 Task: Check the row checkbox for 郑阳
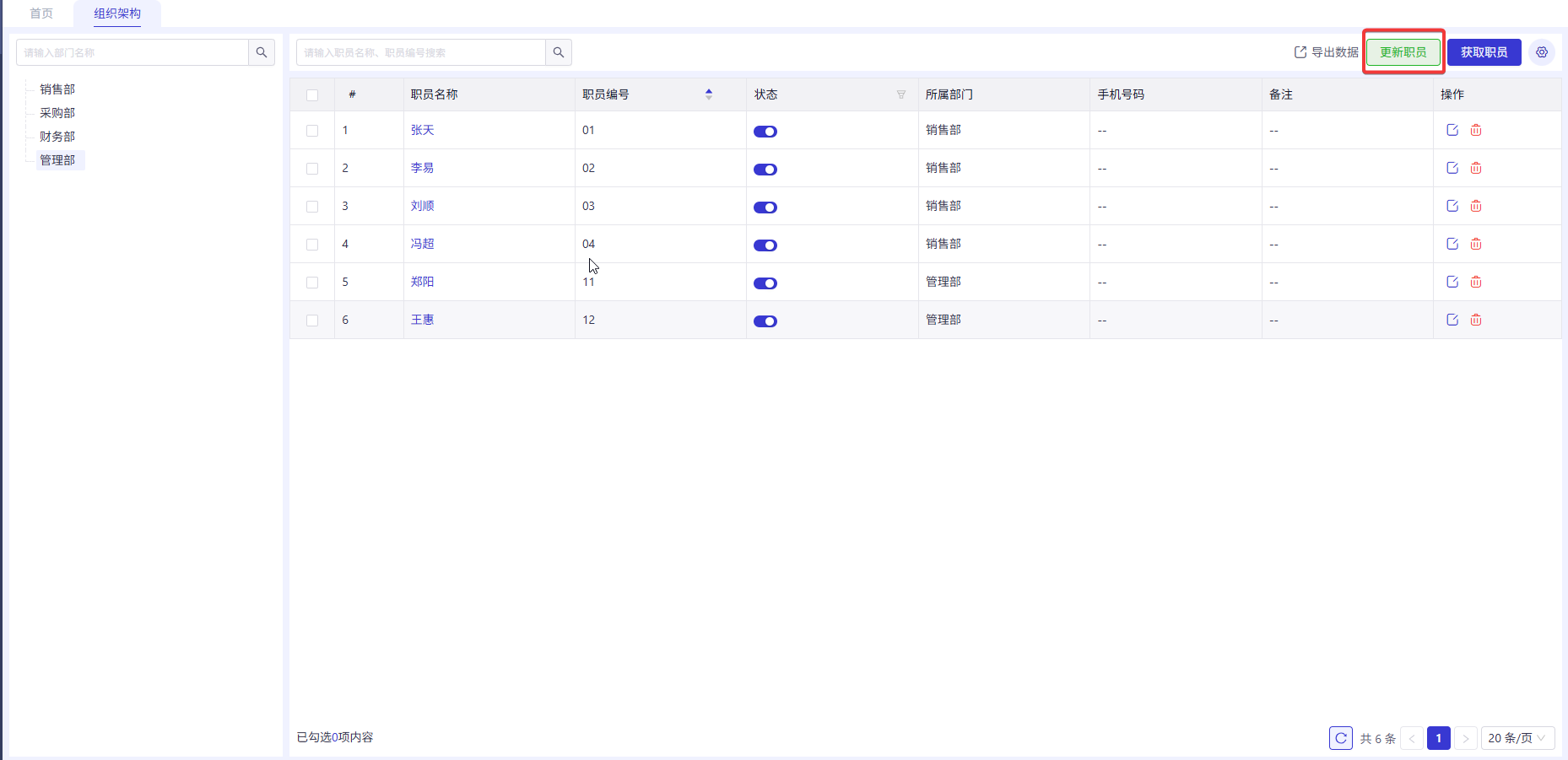coord(312,283)
